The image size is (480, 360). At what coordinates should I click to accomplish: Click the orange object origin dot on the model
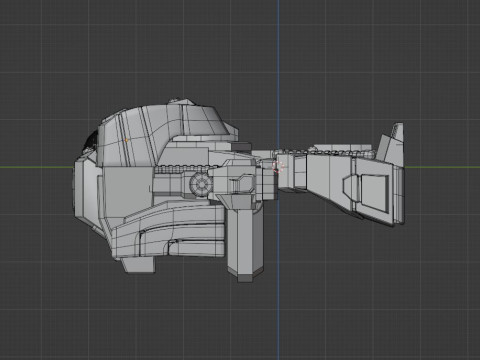126,140
